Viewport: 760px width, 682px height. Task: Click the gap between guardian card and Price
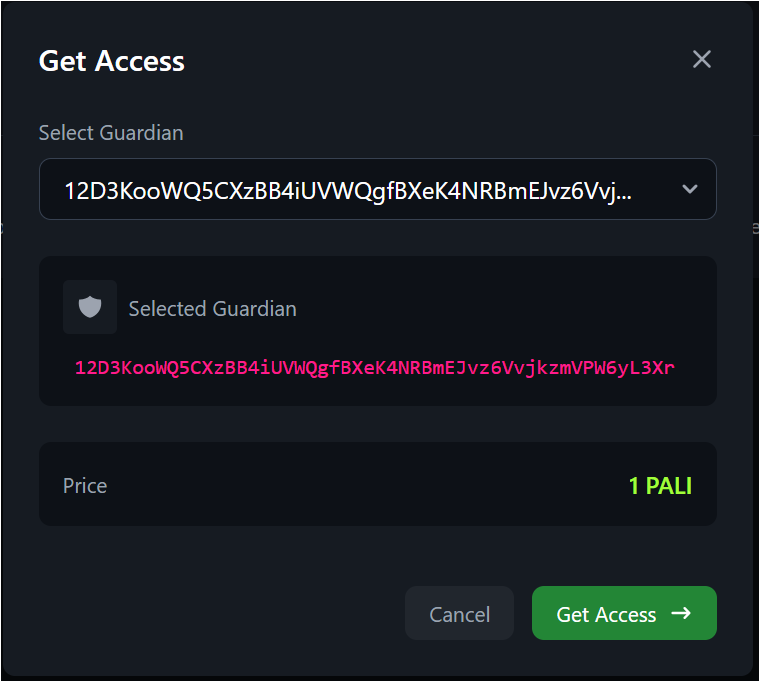coord(378,424)
